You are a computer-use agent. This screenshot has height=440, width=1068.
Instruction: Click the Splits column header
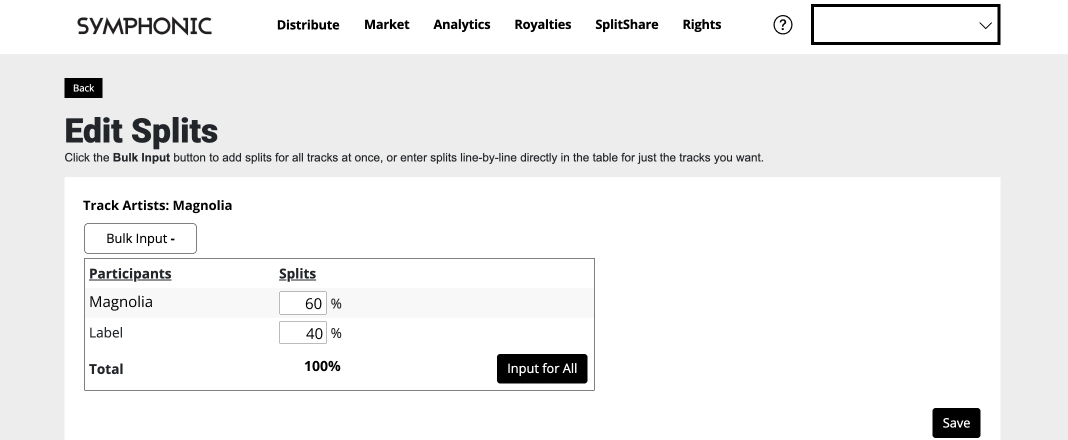[297, 274]
